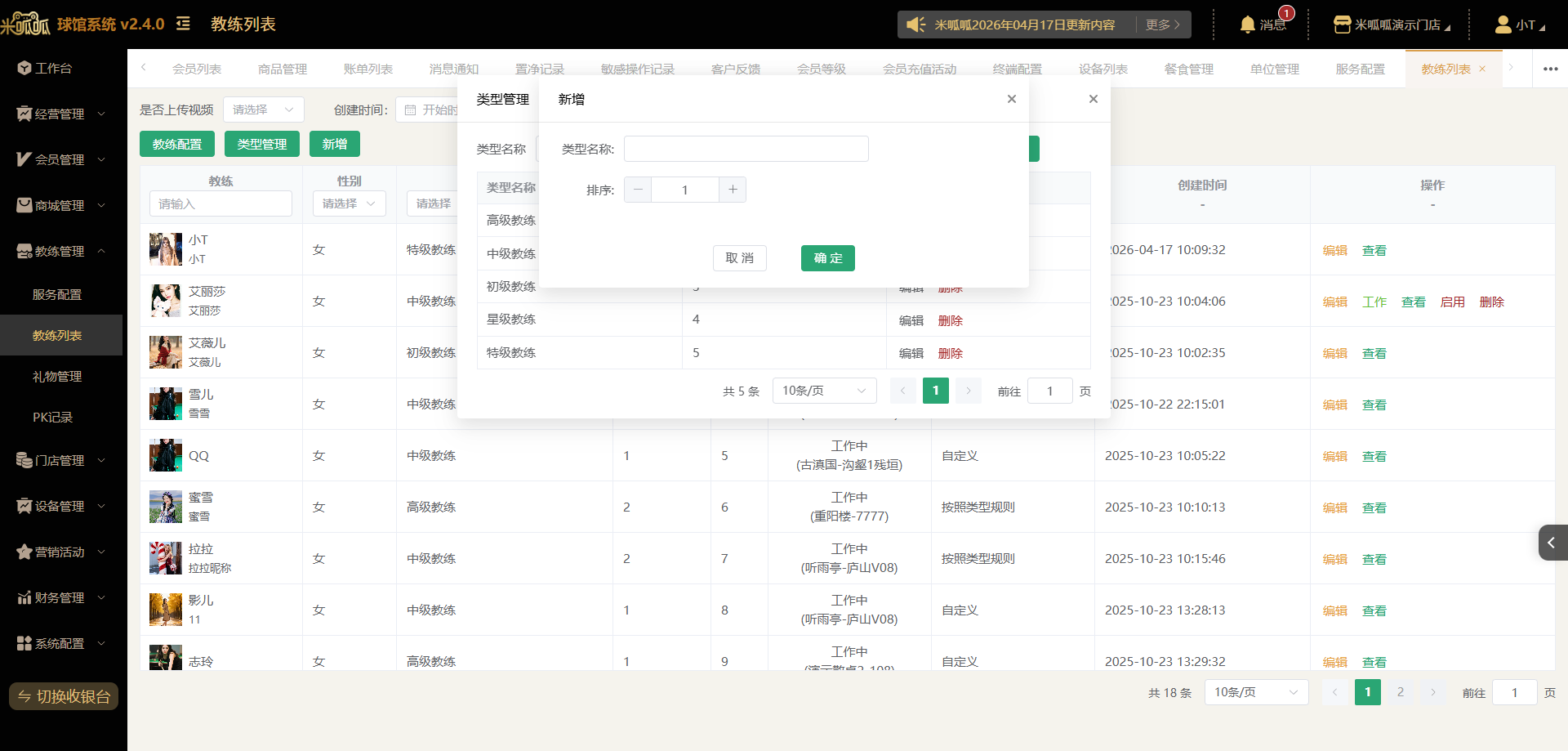Image resolution: width=1568 pixels, height=751 pixels.
Task: Switch to 账单列表 tab
Action: click(368, 69)
